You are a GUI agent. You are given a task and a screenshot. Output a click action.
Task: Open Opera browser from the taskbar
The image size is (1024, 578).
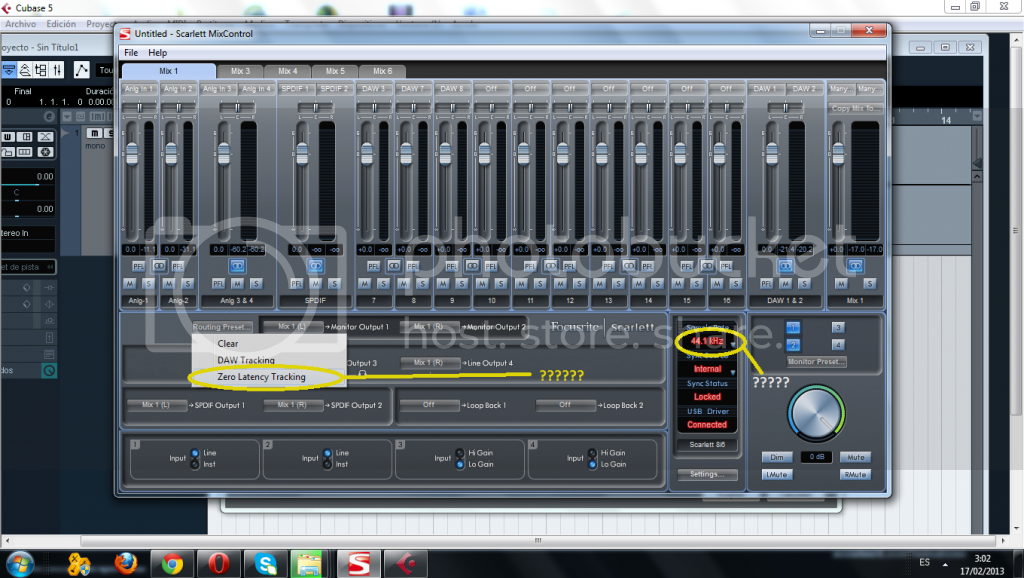[219, 564]
